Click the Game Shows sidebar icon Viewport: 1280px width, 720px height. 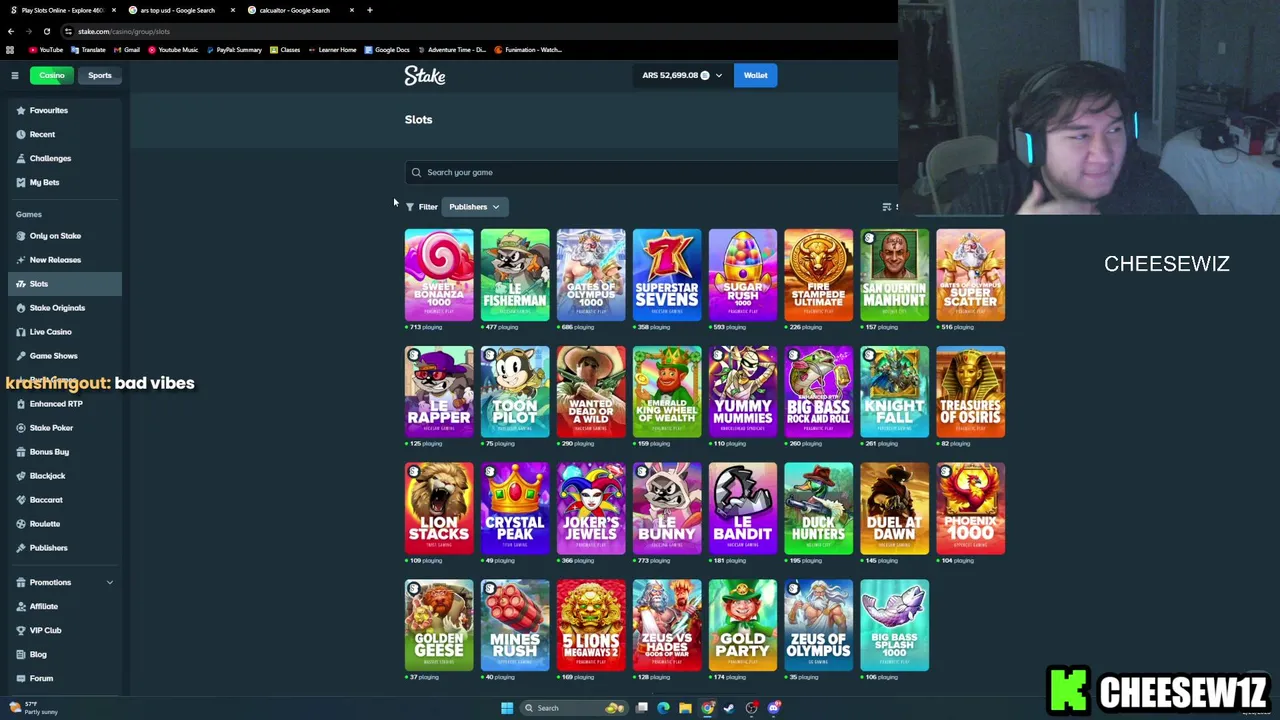pyautogui.click(x=21, y=356)
